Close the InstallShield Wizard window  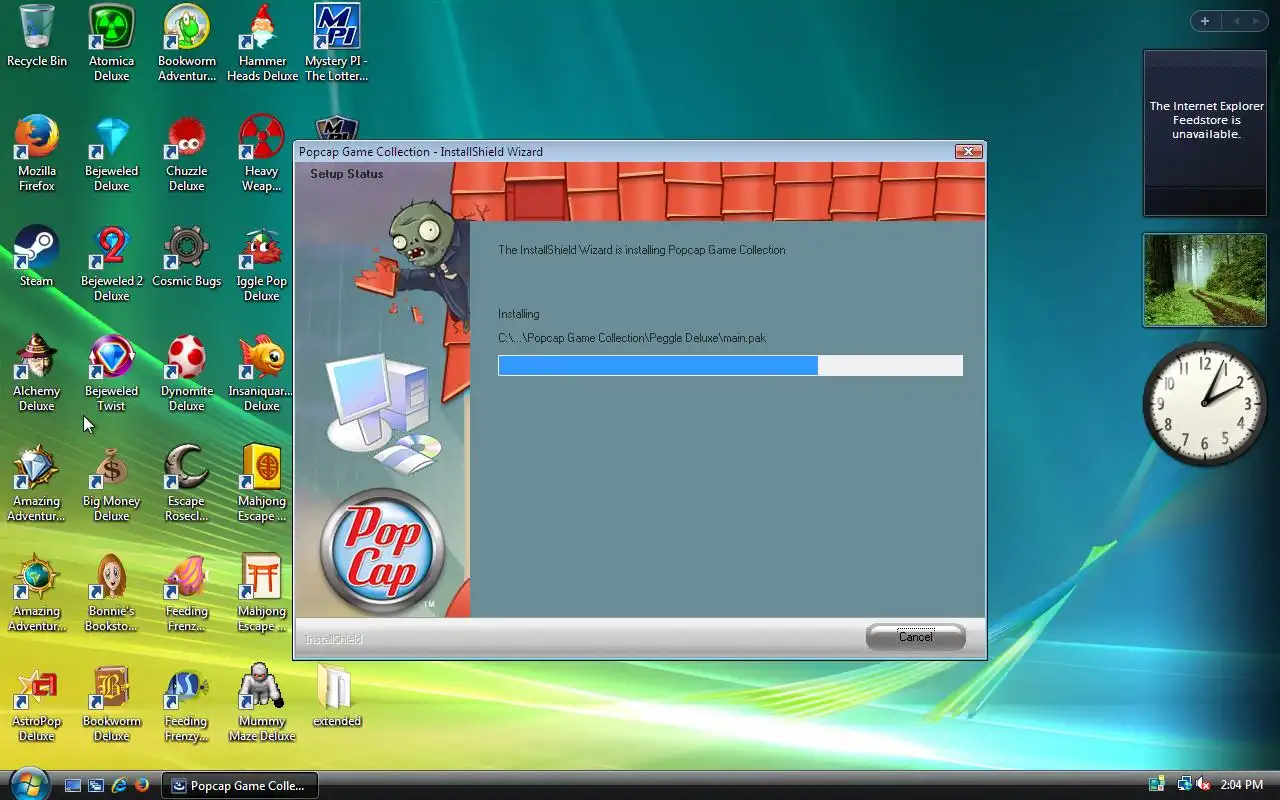coord(967,152)
